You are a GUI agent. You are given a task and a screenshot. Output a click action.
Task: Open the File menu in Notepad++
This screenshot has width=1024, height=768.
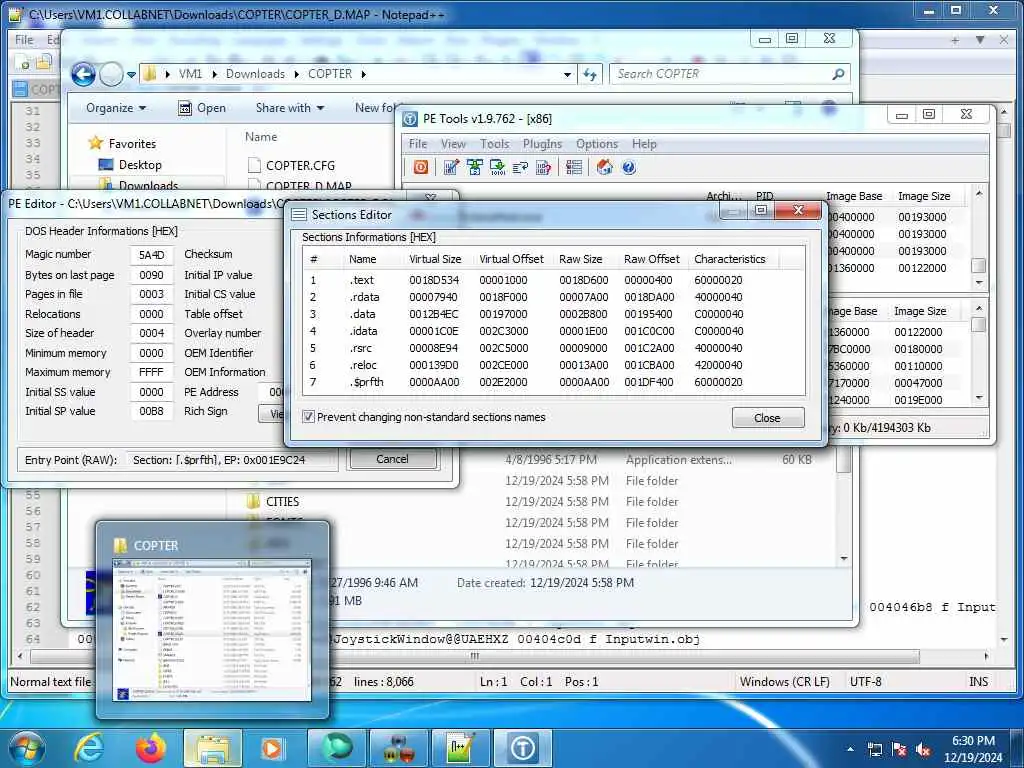click(x=24, y=40)
